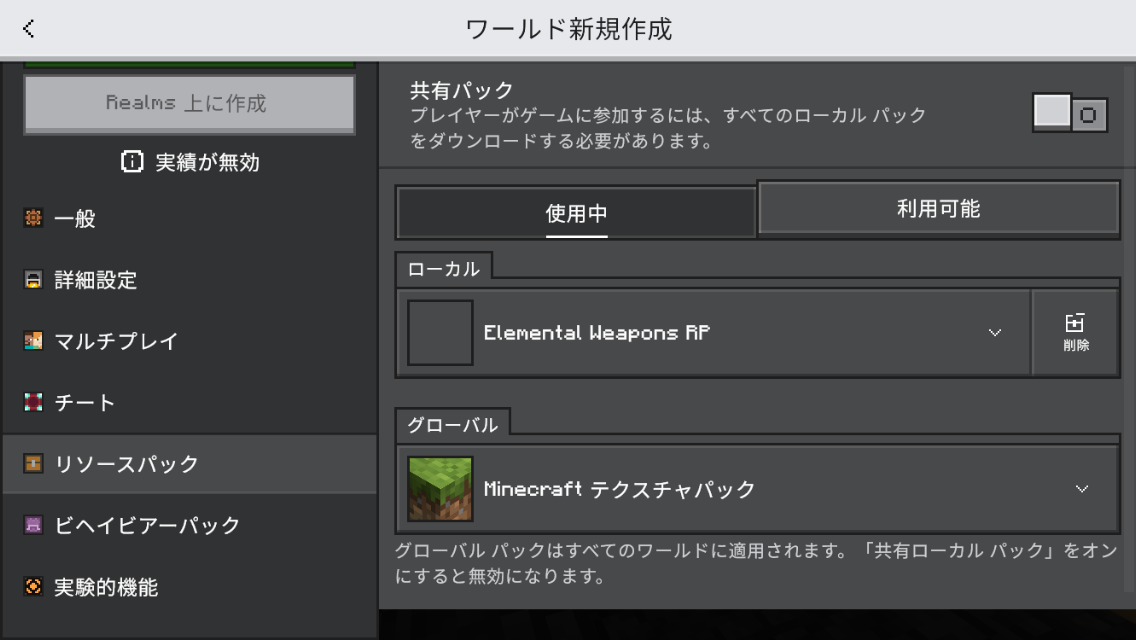Click the Elemental Weapons RP pack thumbnail
1136x640 pixels.
click(x=440, y=333)
